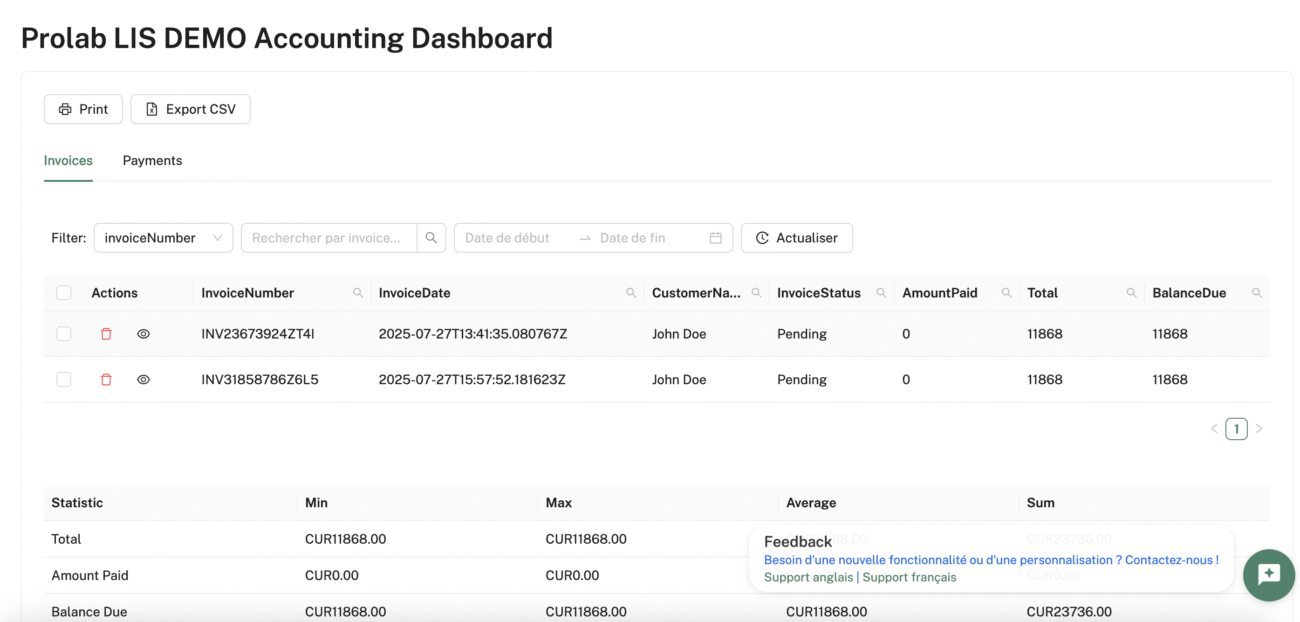
Task: Go to the next page with the right chevron
Action: tap(1259, 429)
